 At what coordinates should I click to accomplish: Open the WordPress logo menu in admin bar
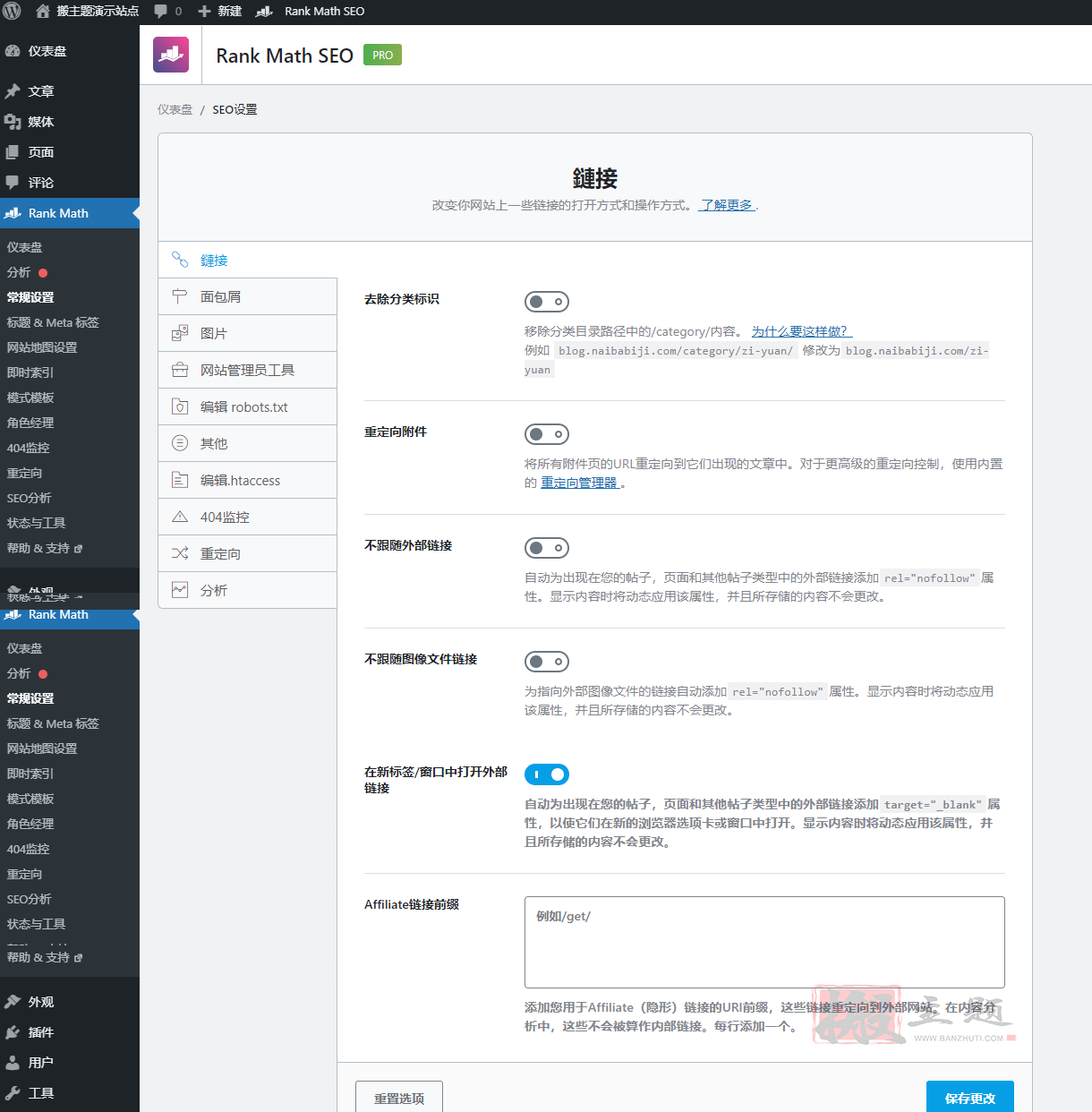(x=12, y=11)
